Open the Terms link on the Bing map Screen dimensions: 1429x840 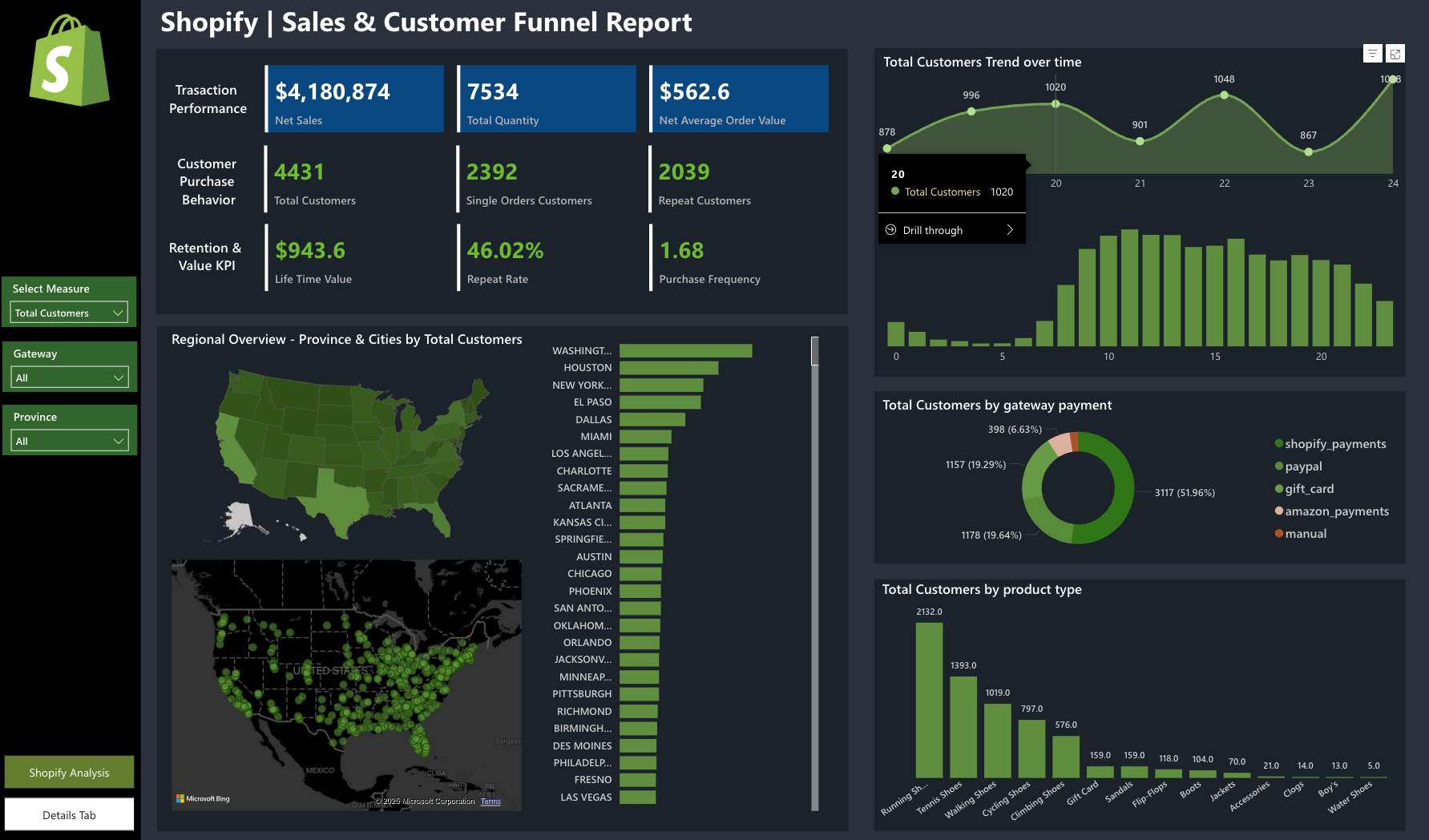(x=490, y=802)
